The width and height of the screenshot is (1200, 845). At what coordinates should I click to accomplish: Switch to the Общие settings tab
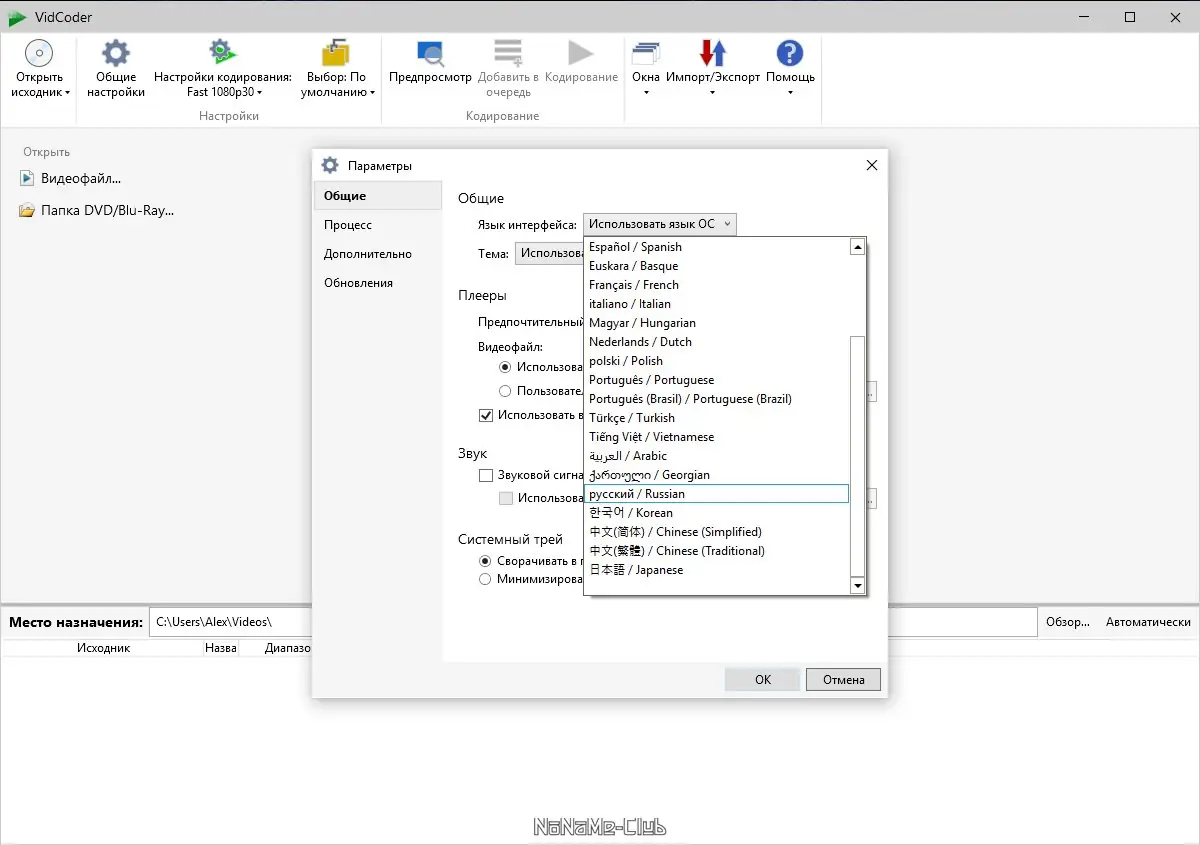[377, 196]
